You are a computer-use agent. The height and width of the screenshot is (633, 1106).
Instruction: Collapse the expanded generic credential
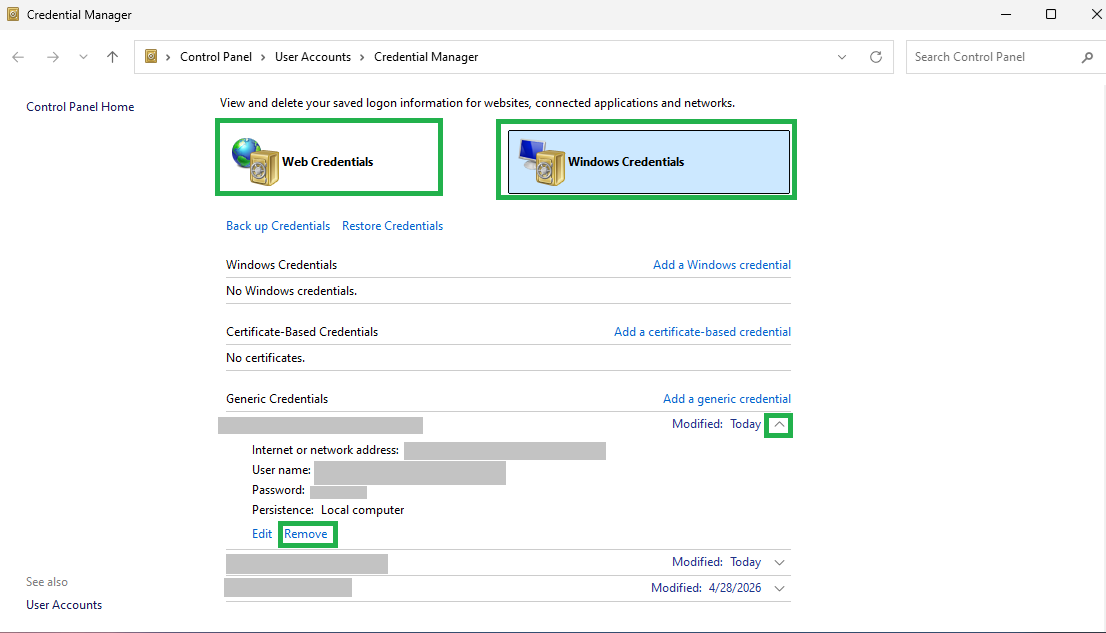click(x=779, y=425)
